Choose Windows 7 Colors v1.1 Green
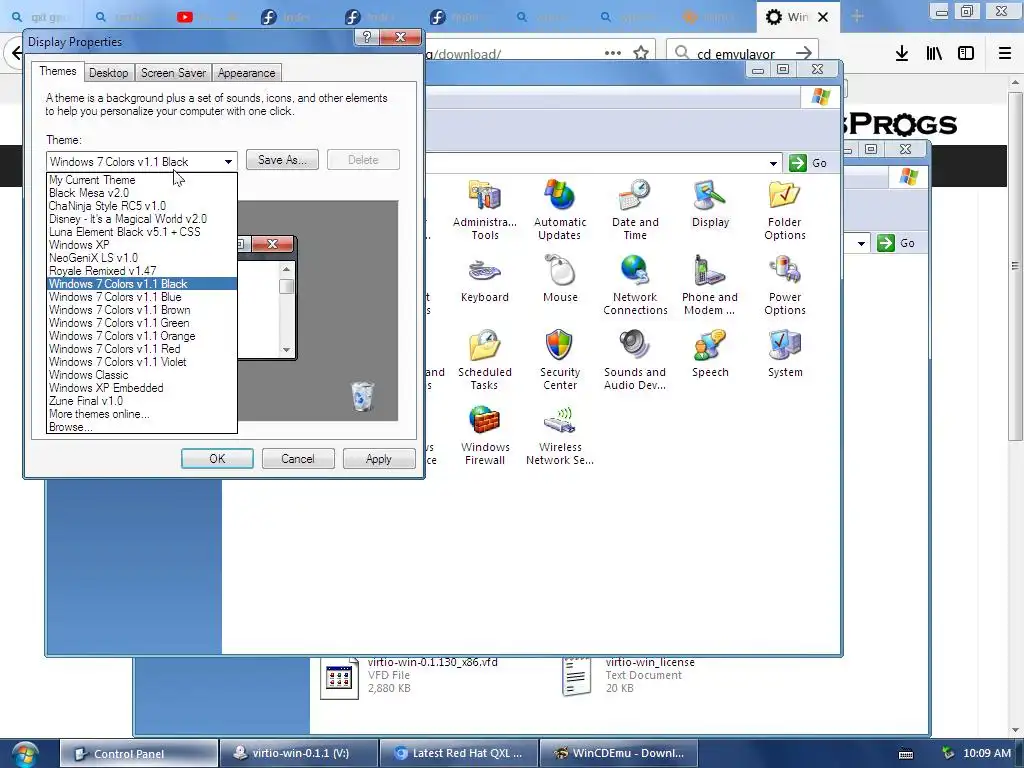 (142, 323)
